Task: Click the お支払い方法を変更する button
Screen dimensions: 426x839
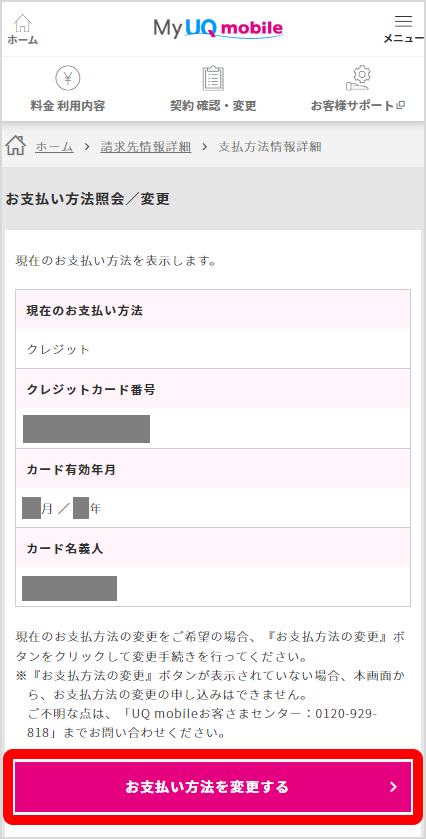Action: (x=213, y=787)
